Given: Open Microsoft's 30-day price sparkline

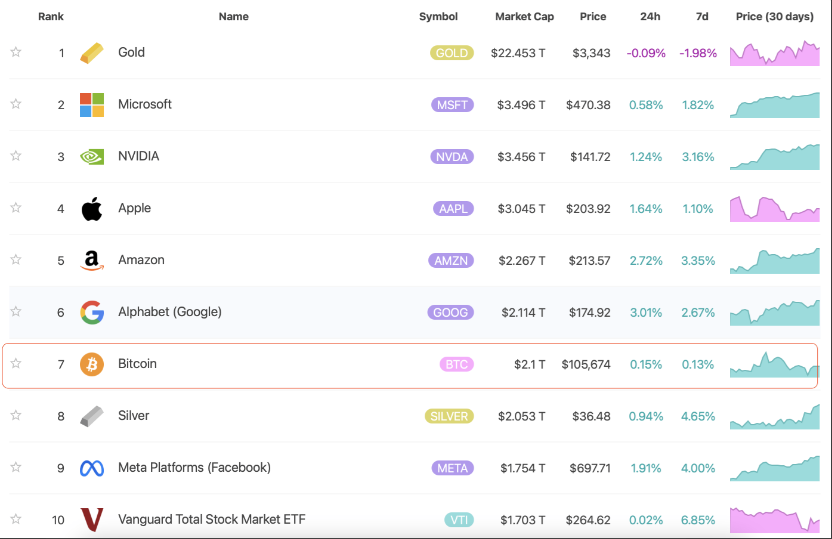Looking at the screenshot, I should point(775,105).
